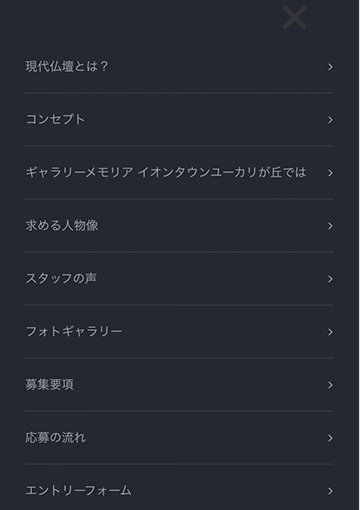360x510 pixels.
Task: Click the chevron beside ギャラリーメモリア row
Action: (x=330, y=173)
